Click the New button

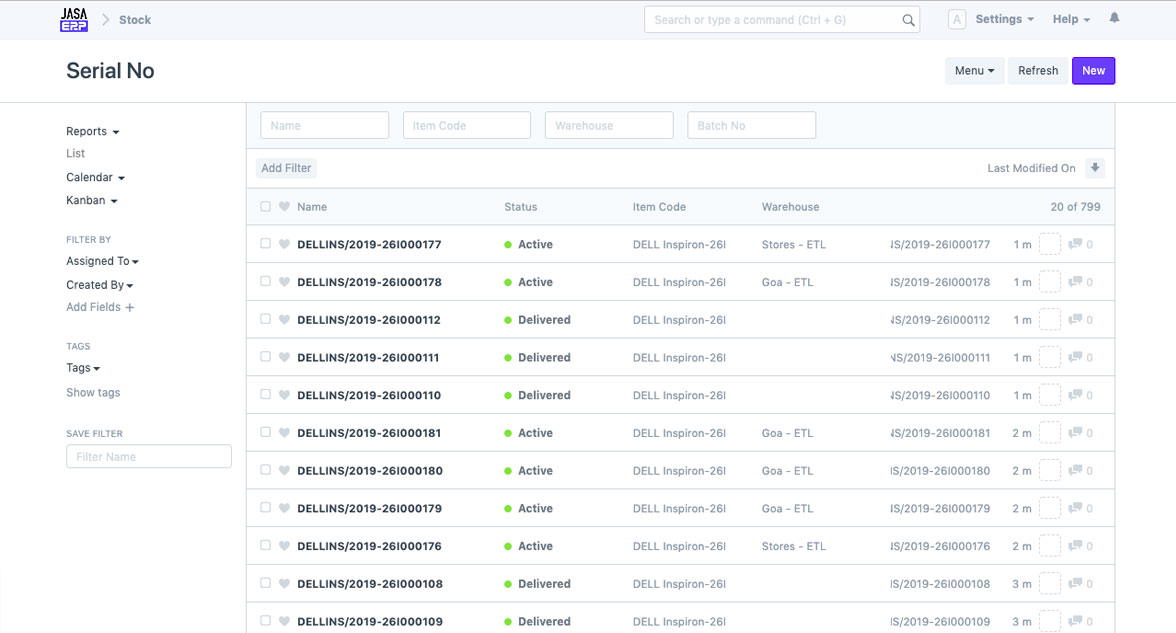[x=1093, y=71]
